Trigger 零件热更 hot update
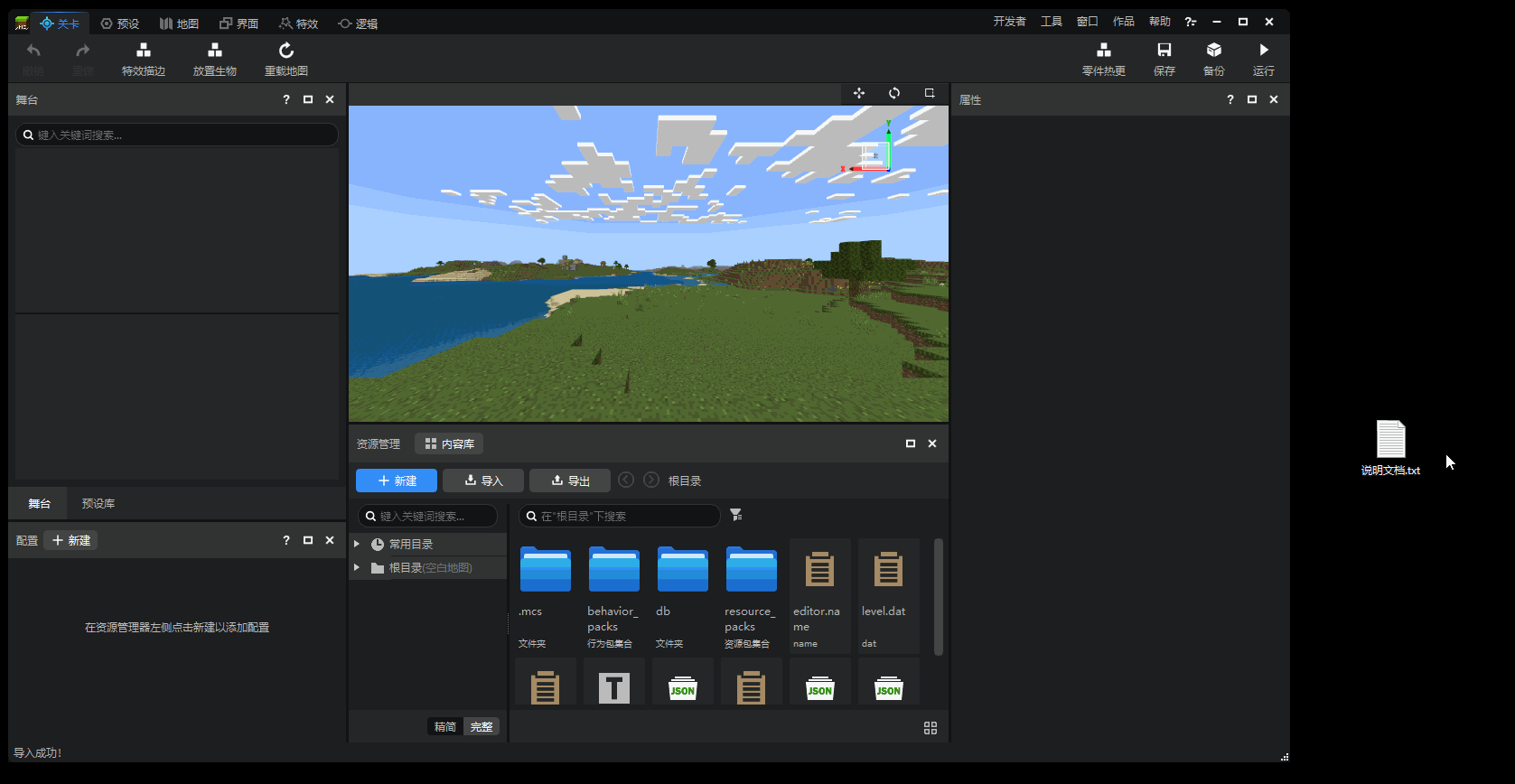This screenshot has width=1515, height=784. (1104, 59)
